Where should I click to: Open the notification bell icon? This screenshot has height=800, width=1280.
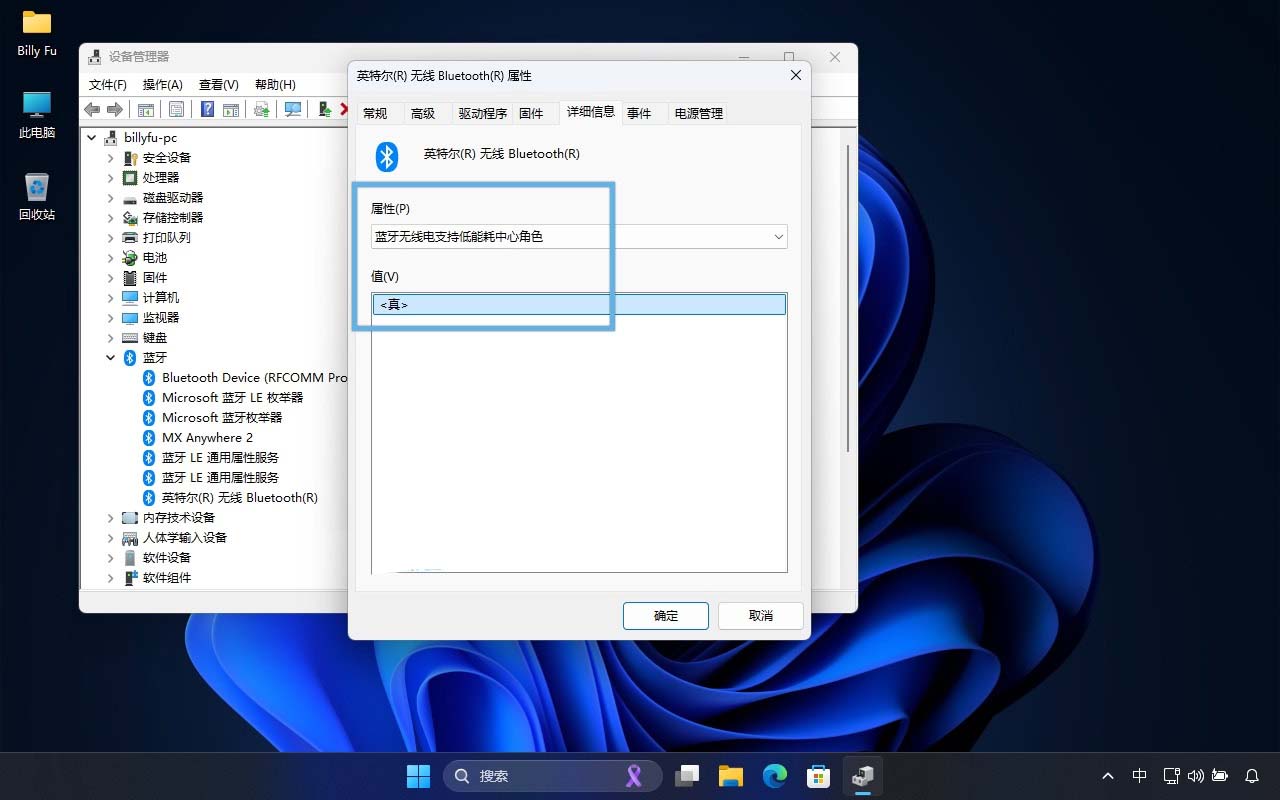coord(1252,776)
